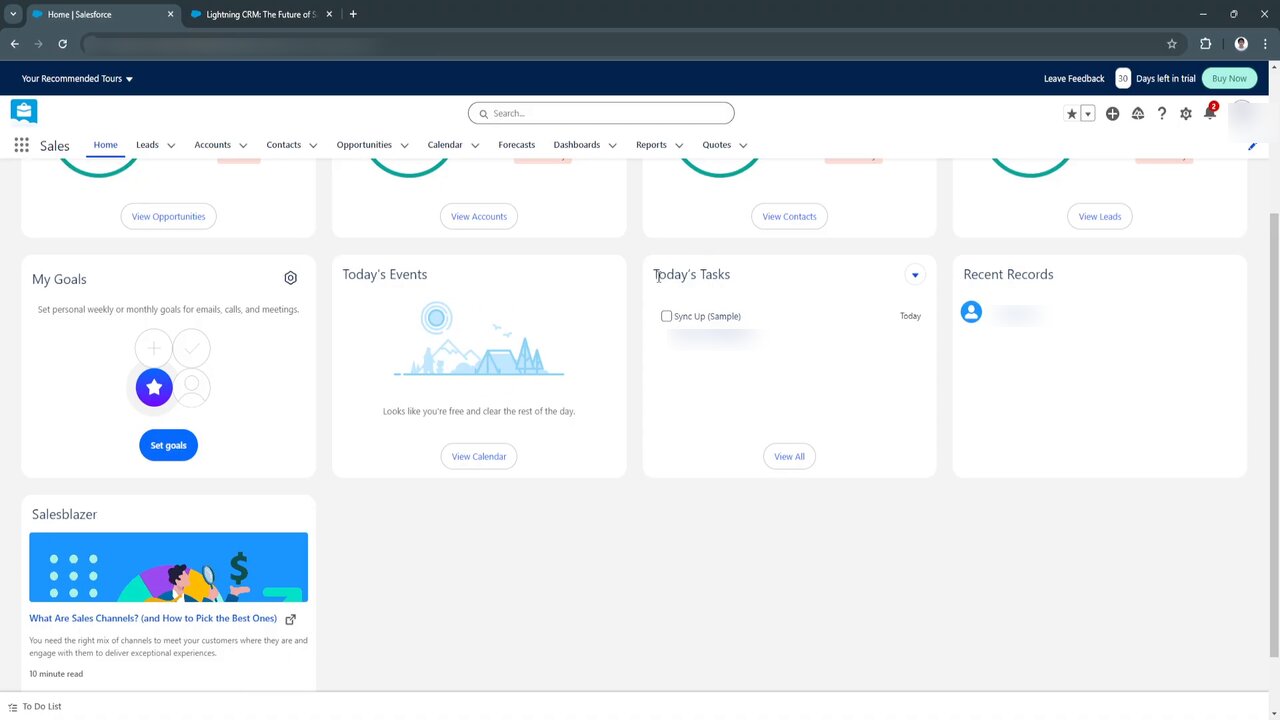Click the View Contacts button
The height and width of the screenshot is (720, 1280).
[789, 216]
